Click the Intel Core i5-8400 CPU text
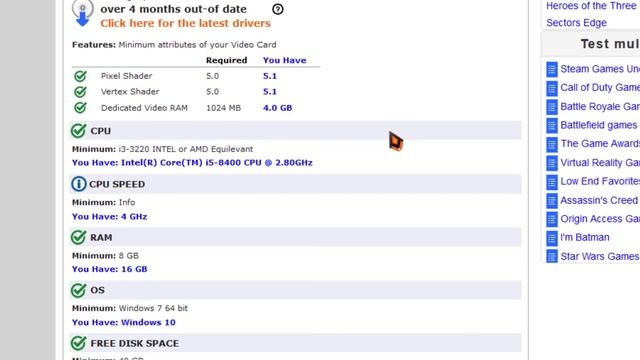Viewport: 640px width, 360px height. [x=217, y=162]
